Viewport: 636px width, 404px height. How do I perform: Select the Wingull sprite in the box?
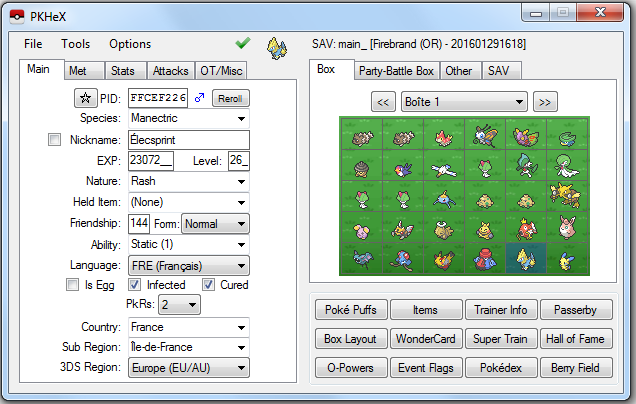[444, 170]
